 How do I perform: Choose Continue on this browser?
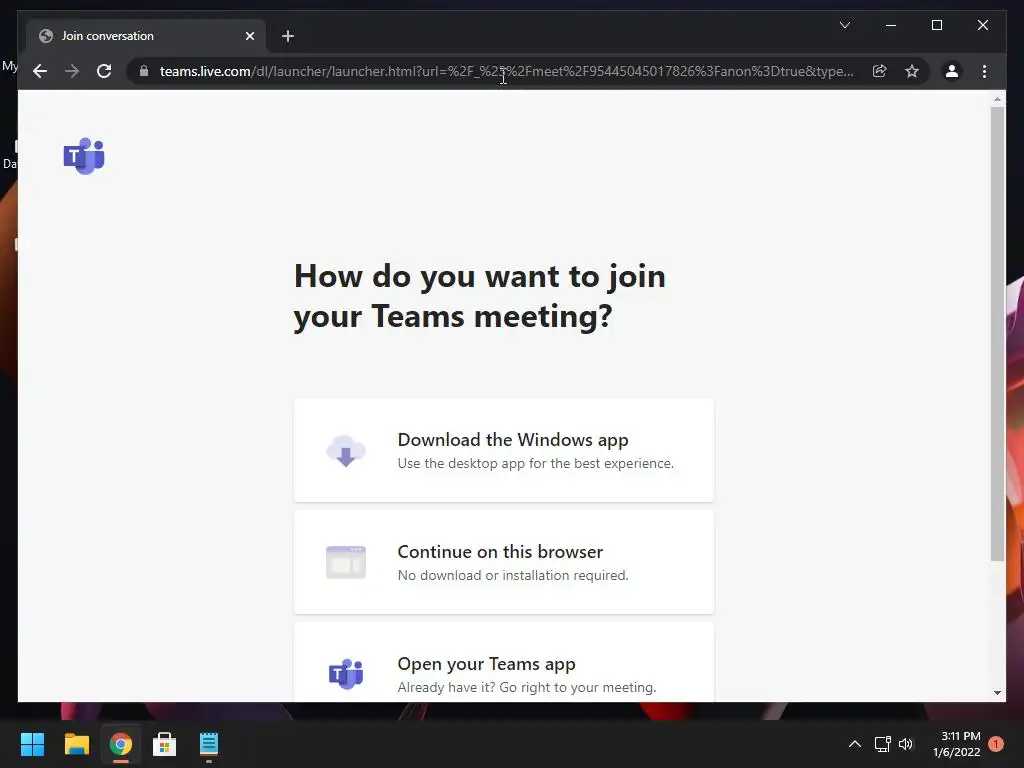504,562
